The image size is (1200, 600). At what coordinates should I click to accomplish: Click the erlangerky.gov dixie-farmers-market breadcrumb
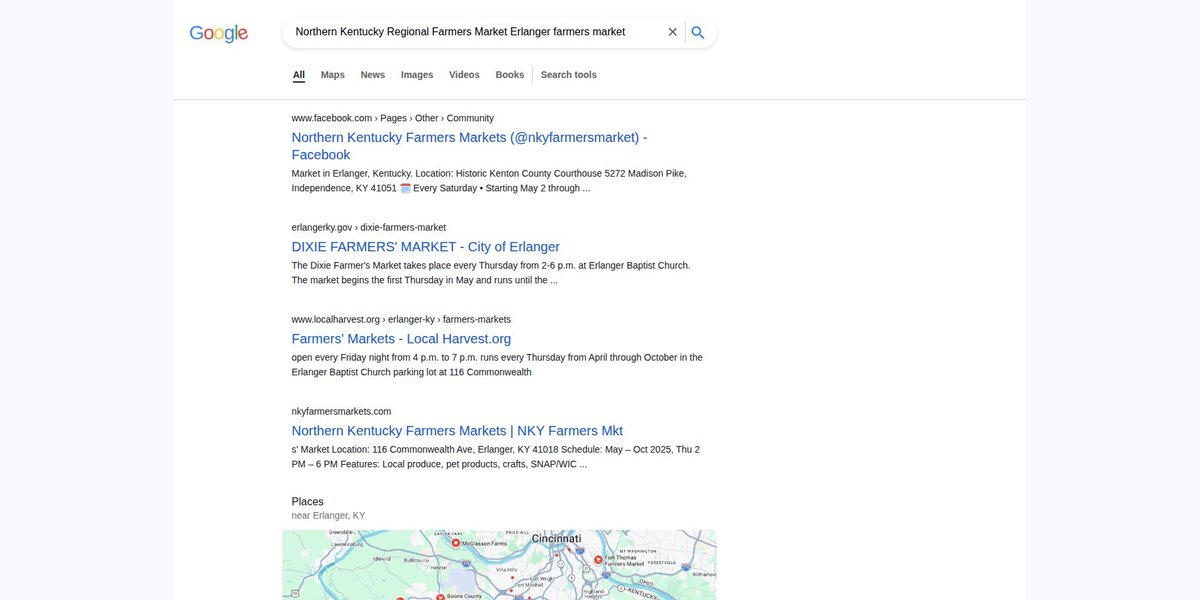pyautogui.click(x=369, y=227)
